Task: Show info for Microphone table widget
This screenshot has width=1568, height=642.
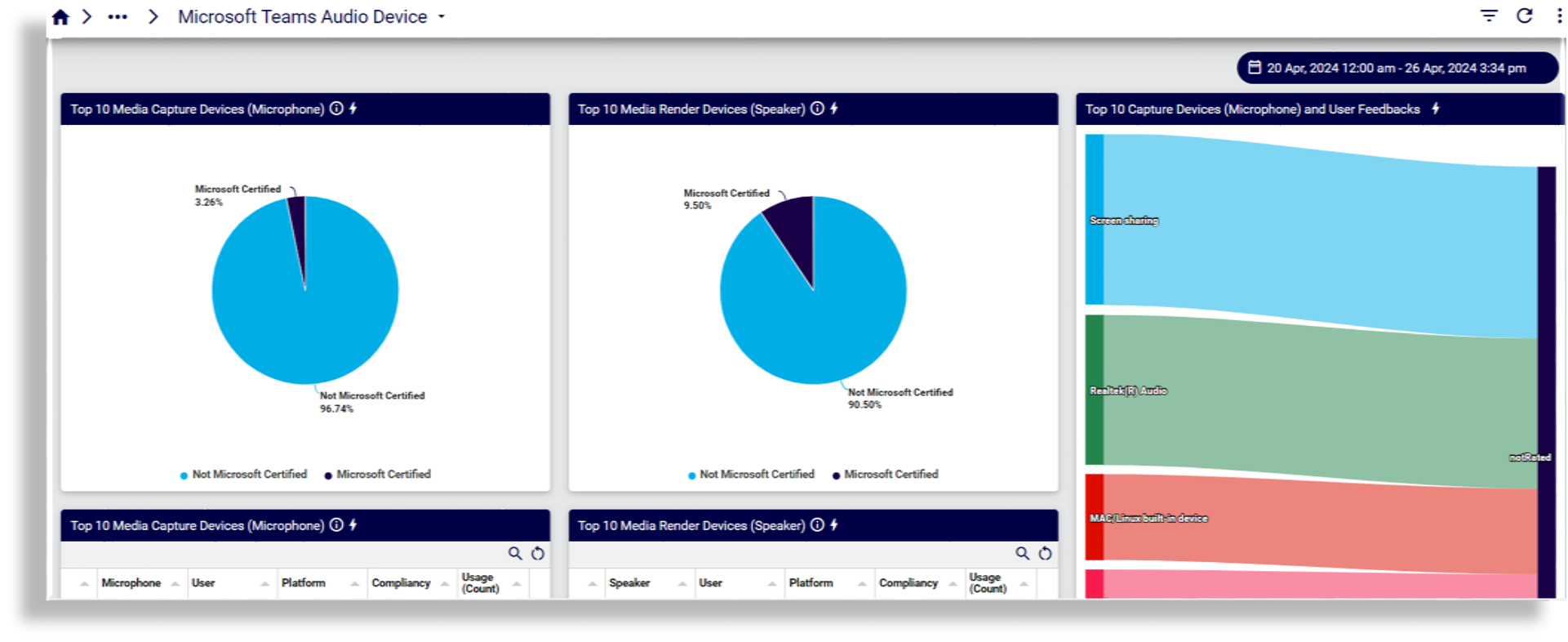Action: click(336, 525)
